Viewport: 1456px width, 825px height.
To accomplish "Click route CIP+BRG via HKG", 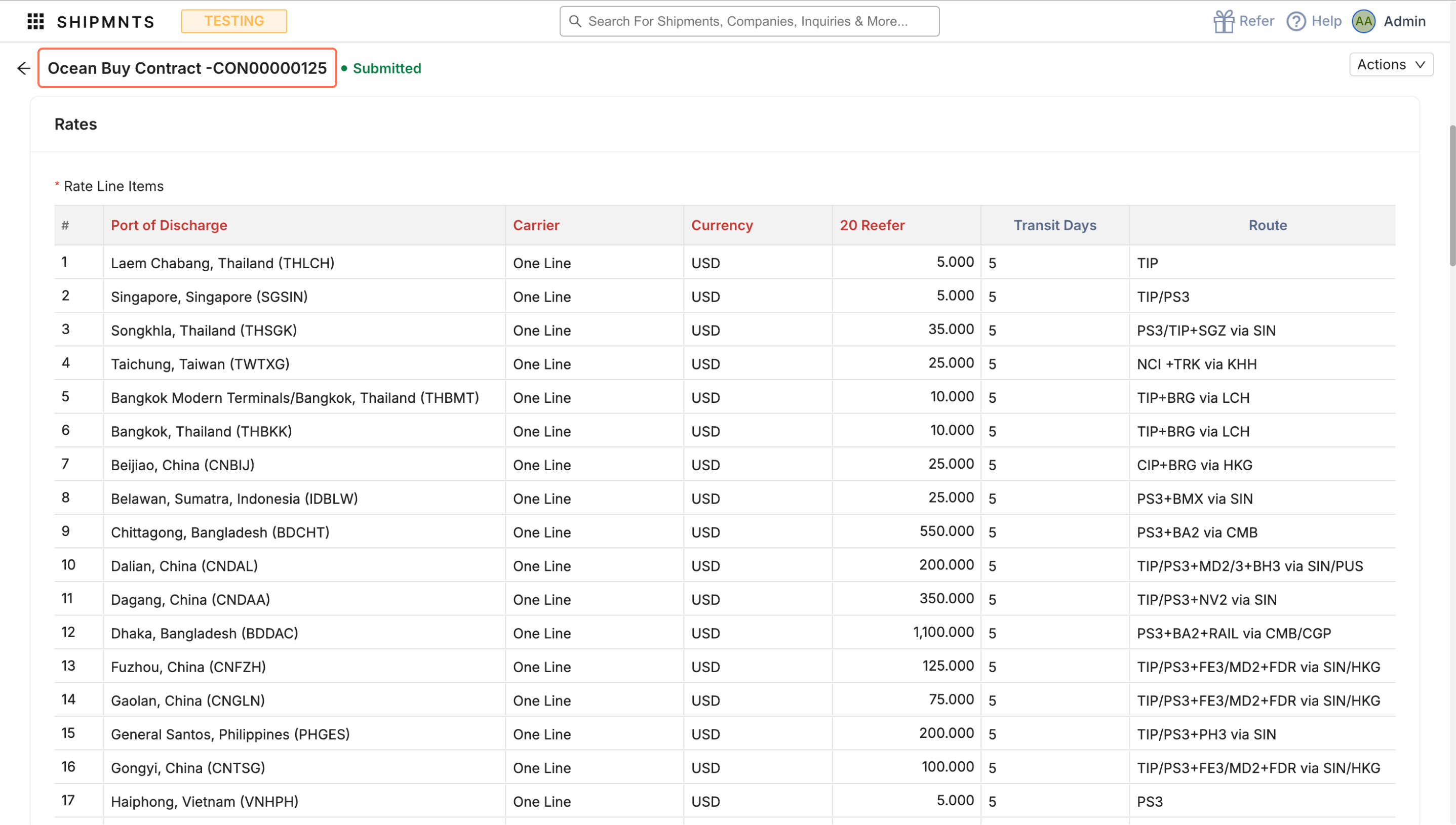I will coord(1194,465).
